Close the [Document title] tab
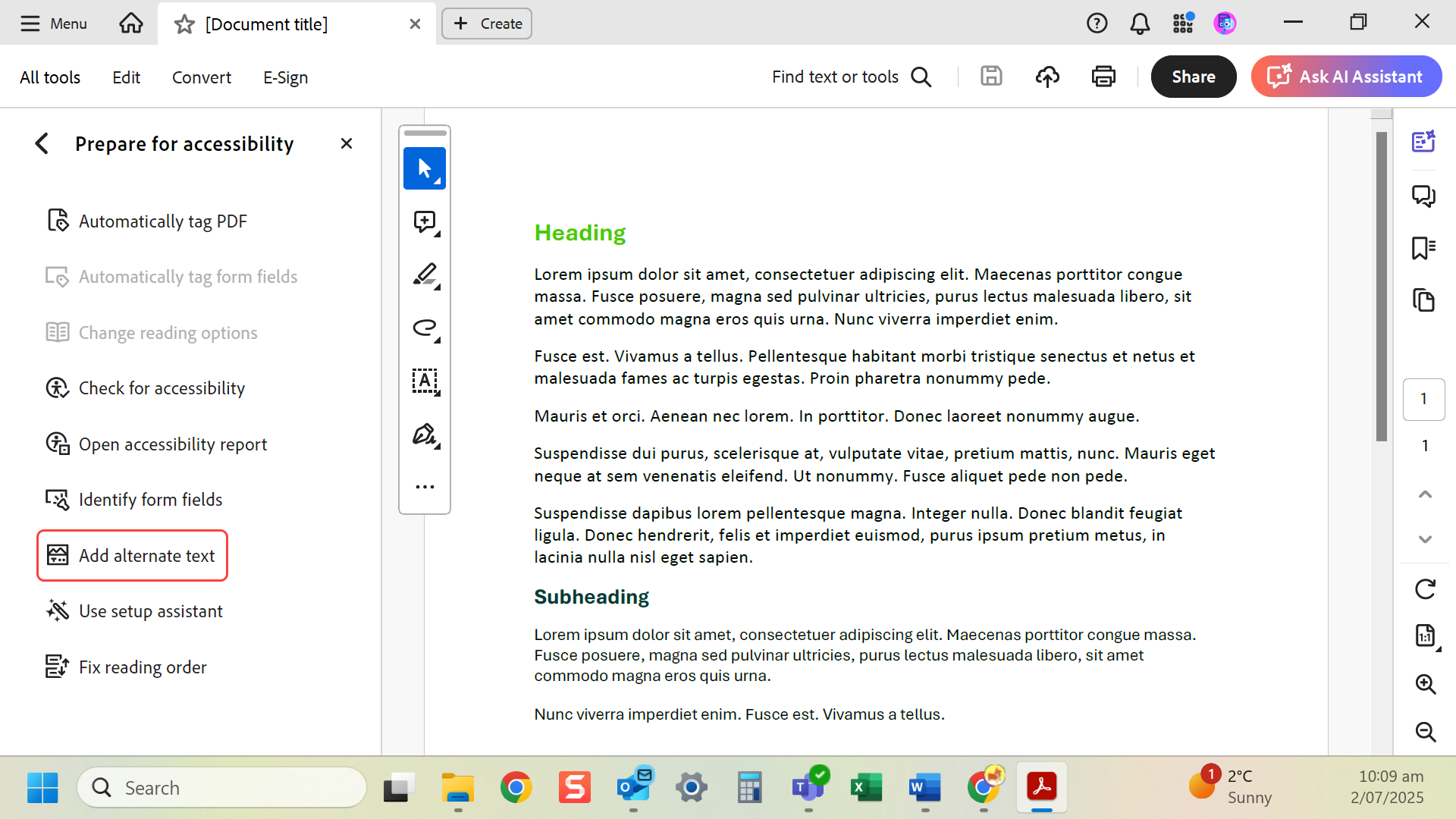The height and width of the screenshot is (819, 1456). [x=415, y=24]
